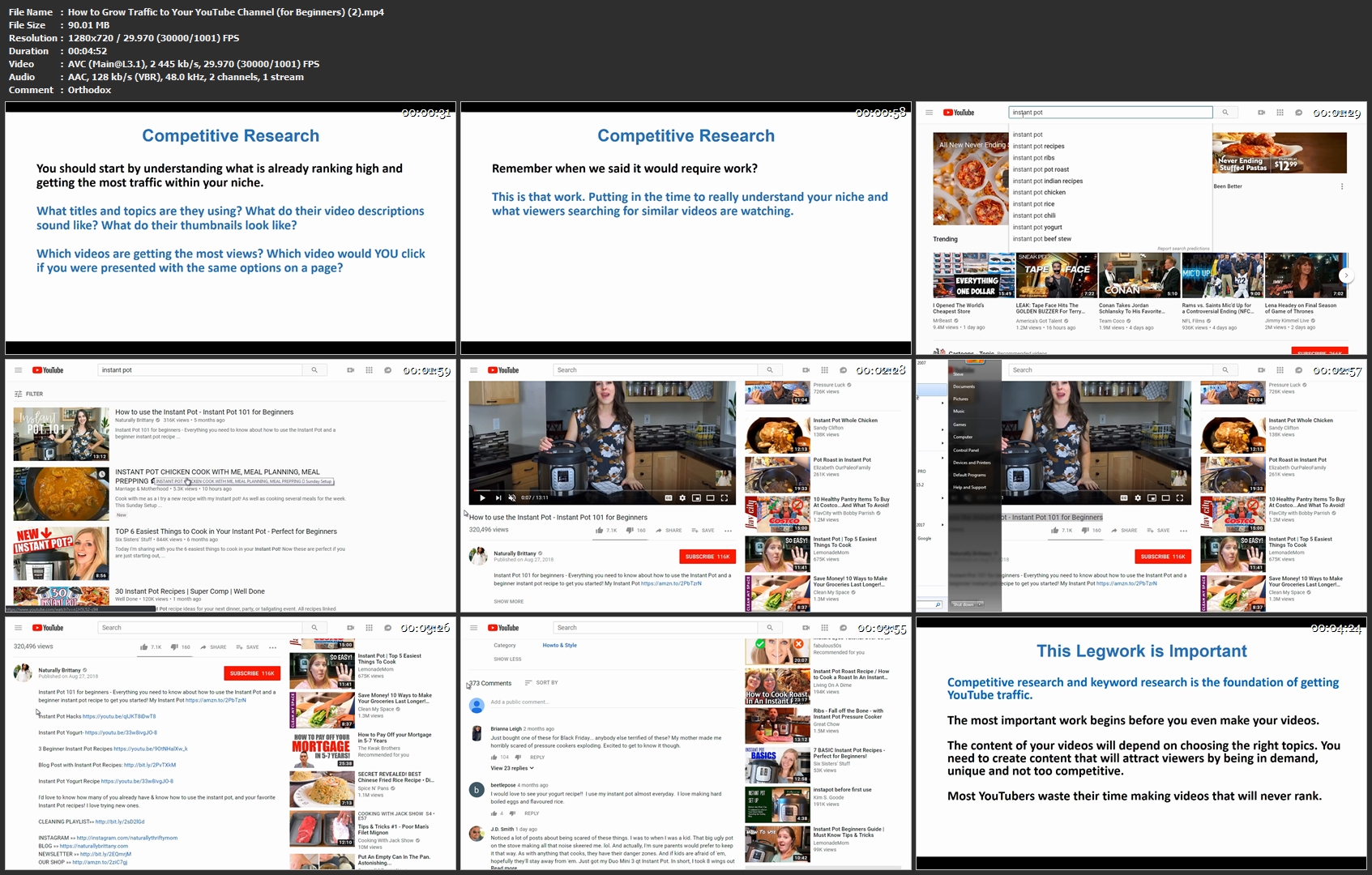Screen dimensions: 1372x875
Task: Enter fullscreen in the 00:02:57 player
Action: pyautogui.click(x=1180, y=497)
